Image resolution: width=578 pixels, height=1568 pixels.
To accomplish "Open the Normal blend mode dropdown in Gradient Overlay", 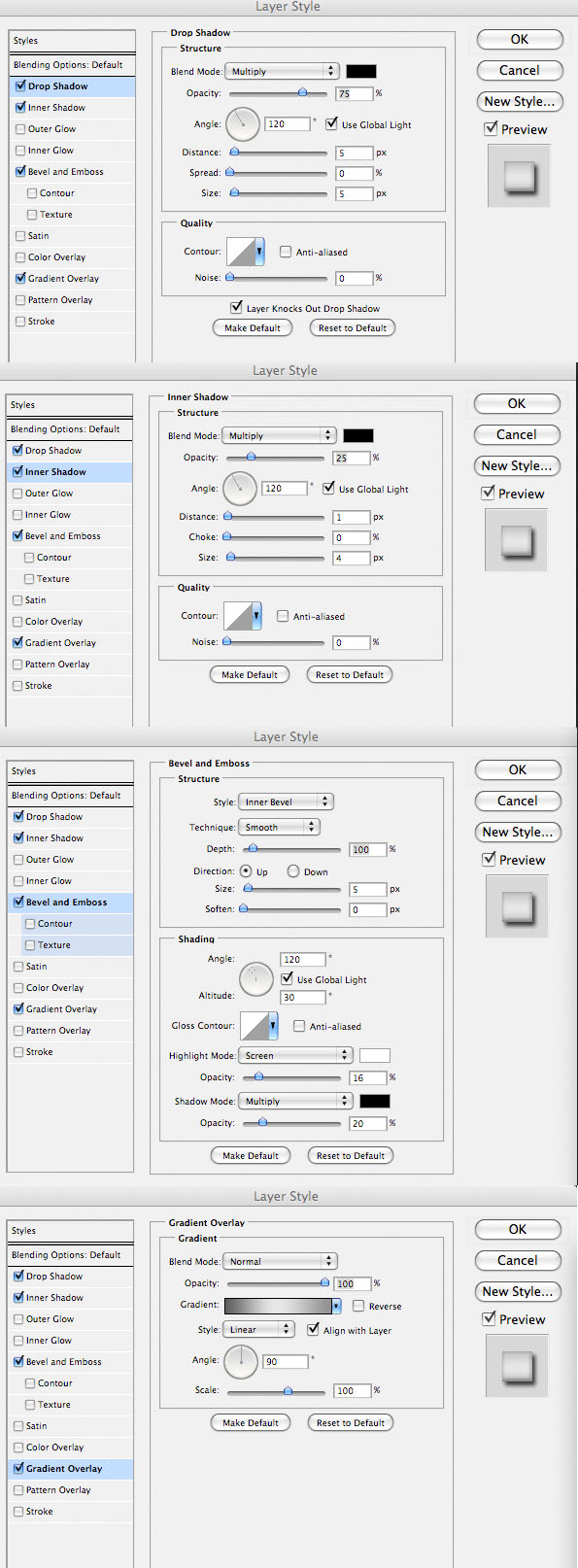I will [280, 1261].
